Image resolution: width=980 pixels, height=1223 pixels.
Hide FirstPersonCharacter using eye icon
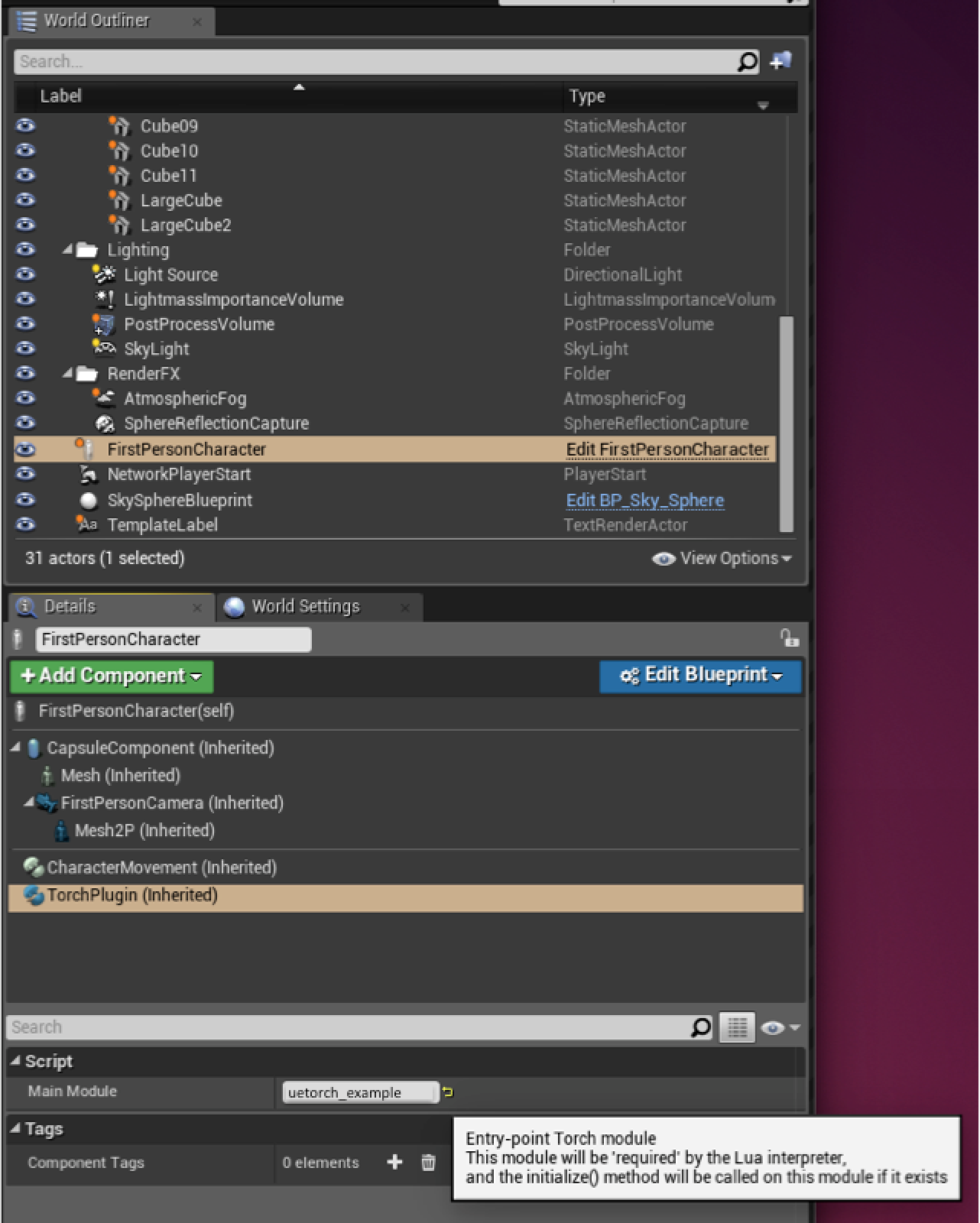pos(25,449)
